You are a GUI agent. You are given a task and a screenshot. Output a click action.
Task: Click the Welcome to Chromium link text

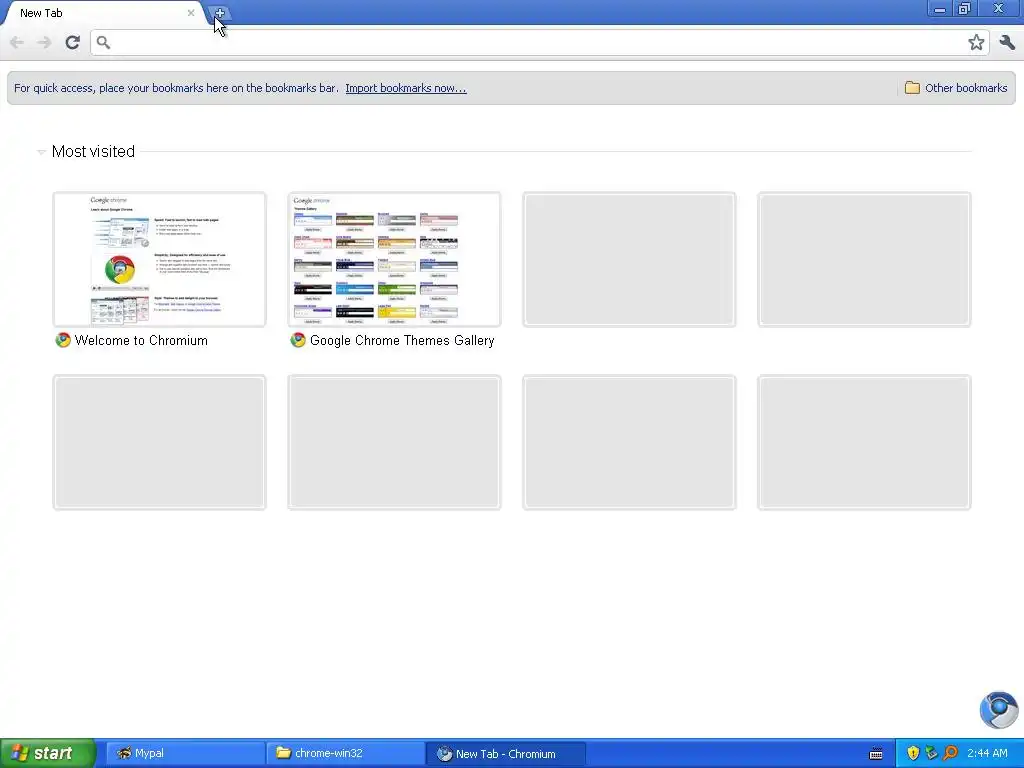pos(141,340)
